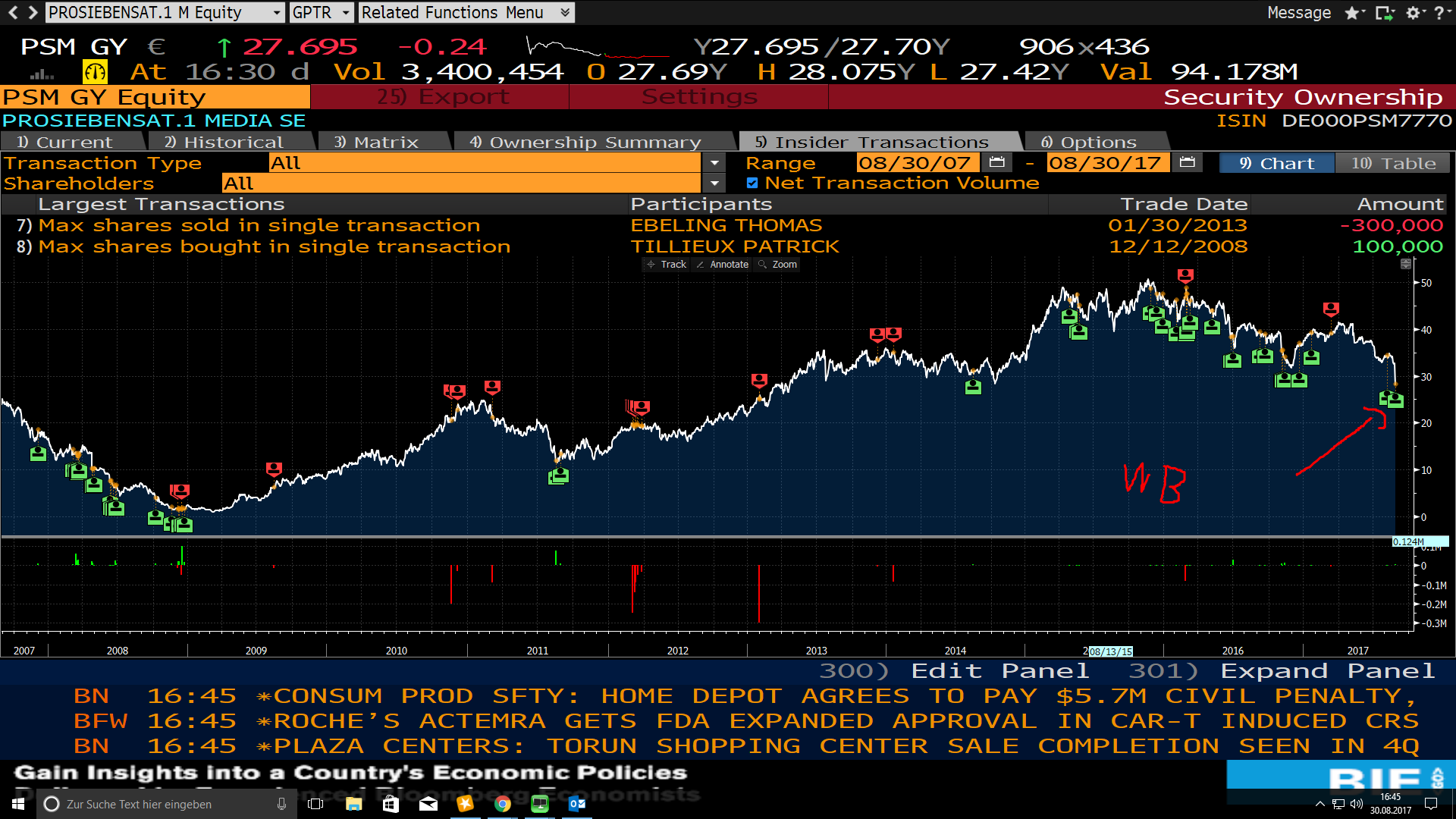Open the settings gear icon

[x=1413, y=13]
